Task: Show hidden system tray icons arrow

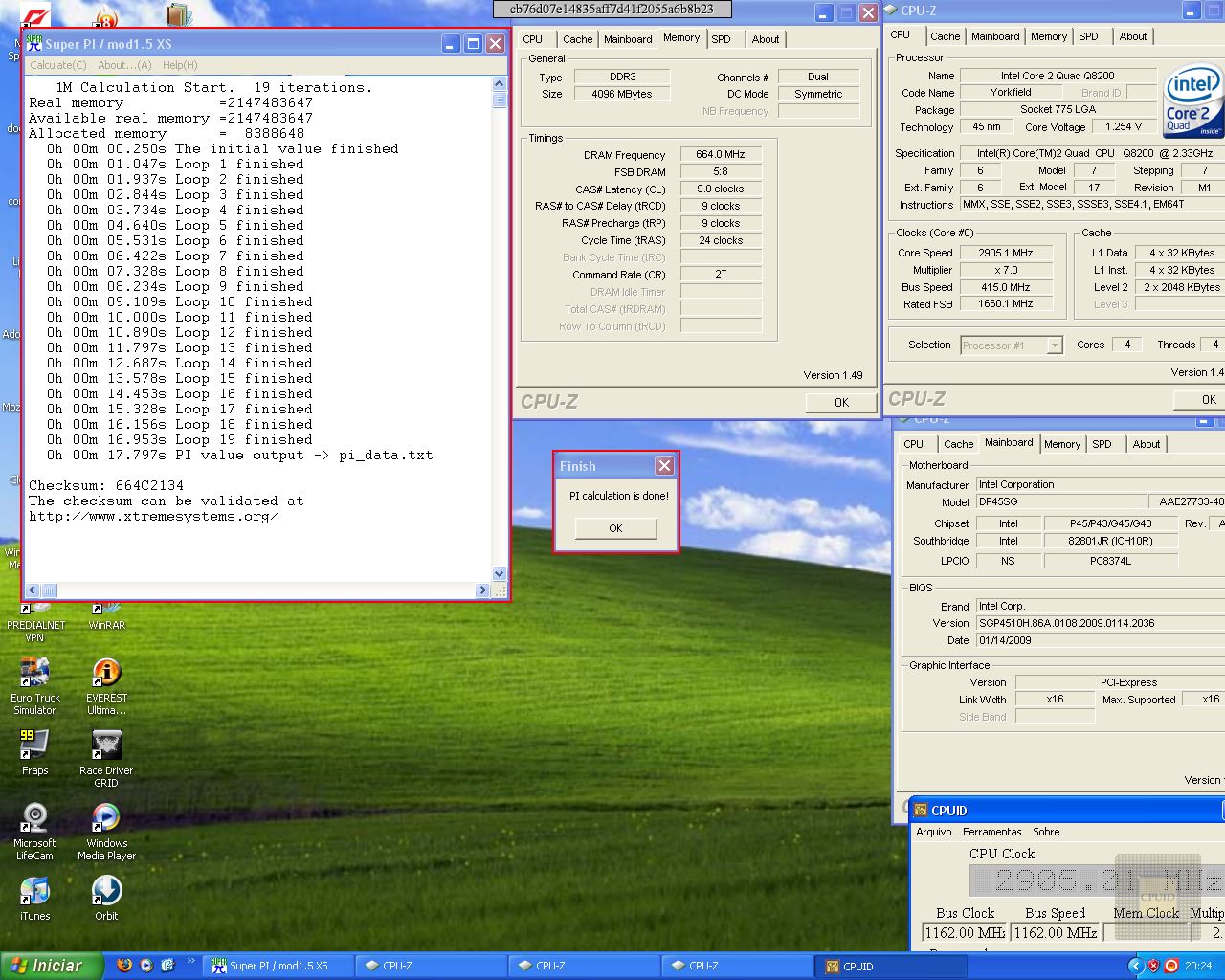Action: pos(1136,966)
